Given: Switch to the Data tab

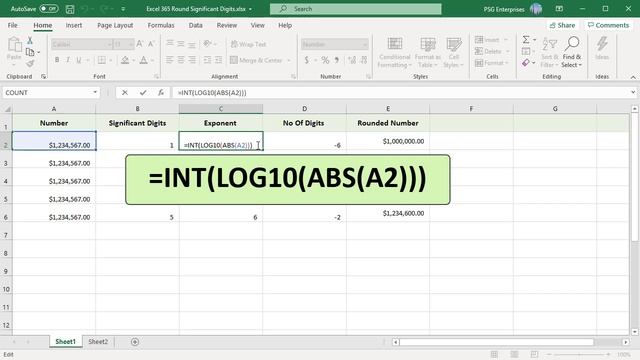Looking at the screenshot, I should (196, 25).
